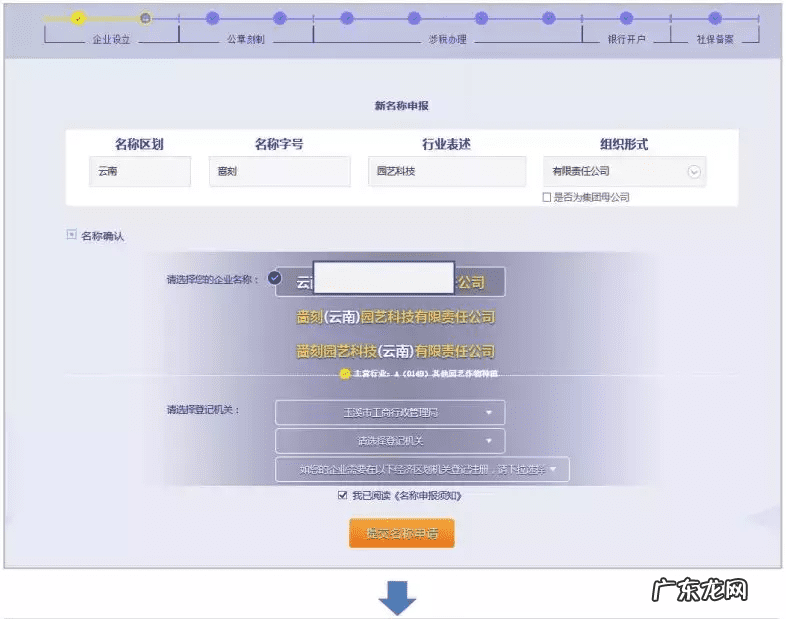The height and width of the screenshot is (619, 786).
Task: Choose name 啬刻(云南)园艺科技有限责任公司
Action: (x=396, y=317)
